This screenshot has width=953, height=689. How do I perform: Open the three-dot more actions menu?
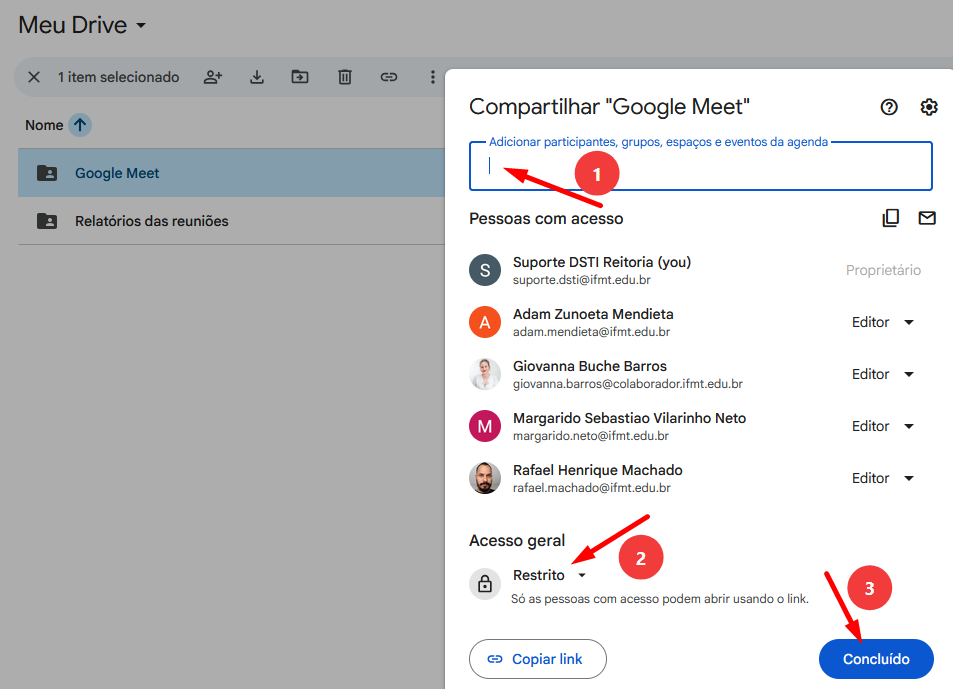(433, 77)
